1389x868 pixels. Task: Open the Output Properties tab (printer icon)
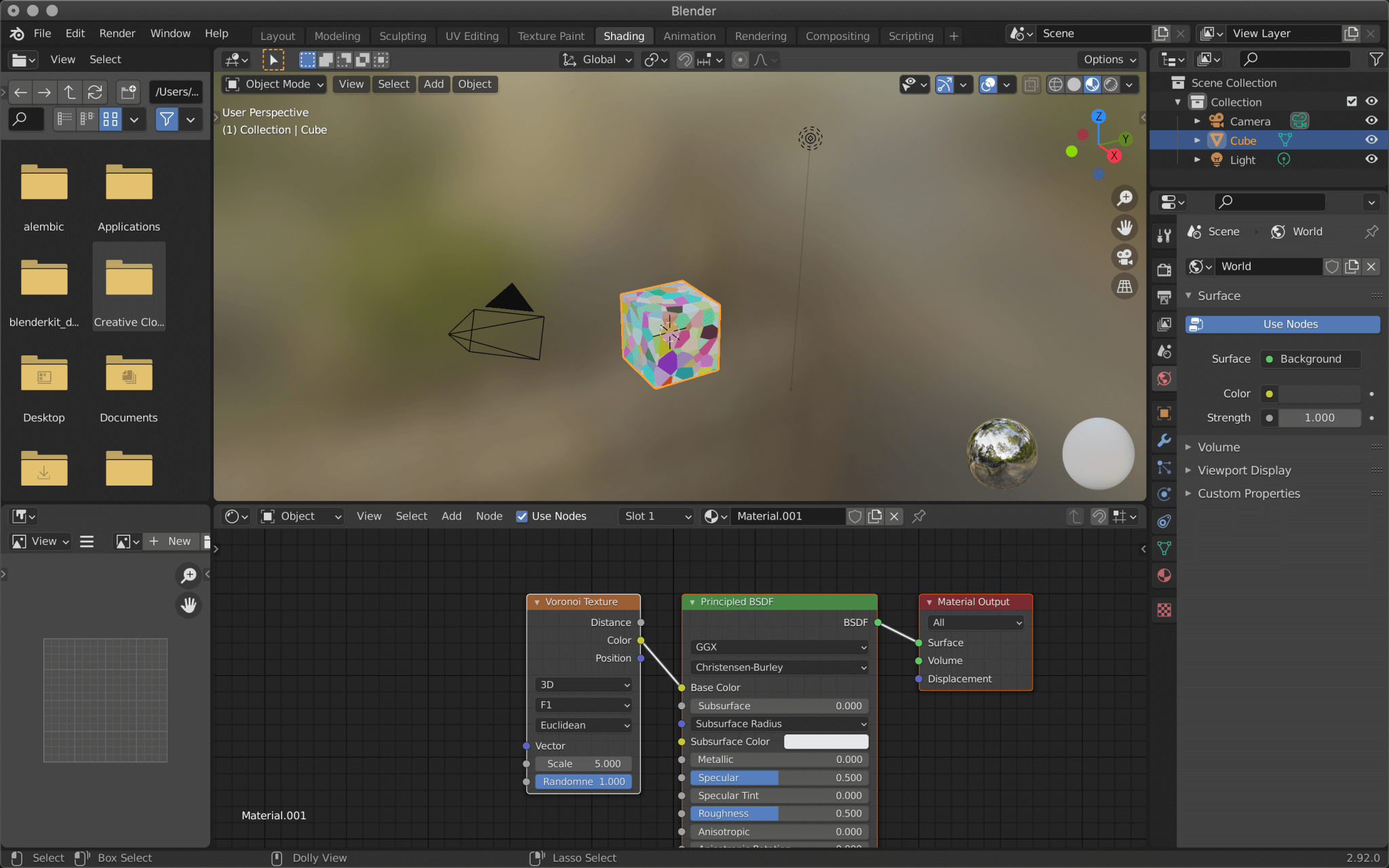tap(1165, 296)
